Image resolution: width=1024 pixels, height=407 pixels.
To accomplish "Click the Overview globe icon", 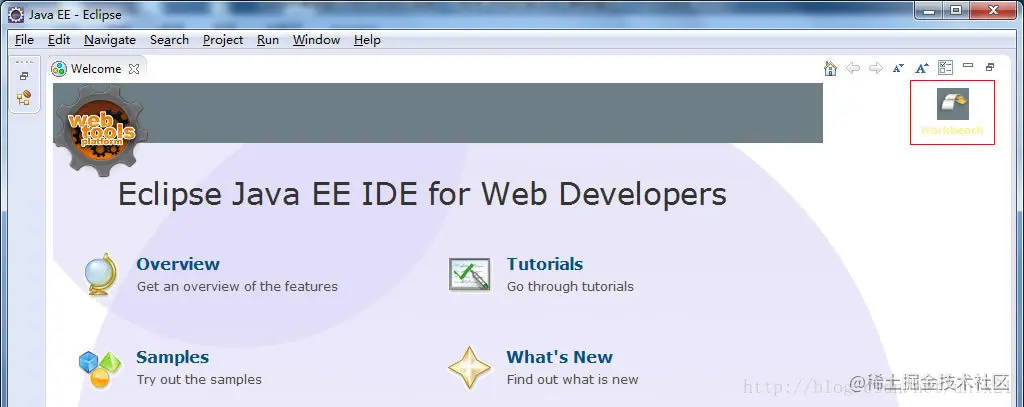I will 101,274.
